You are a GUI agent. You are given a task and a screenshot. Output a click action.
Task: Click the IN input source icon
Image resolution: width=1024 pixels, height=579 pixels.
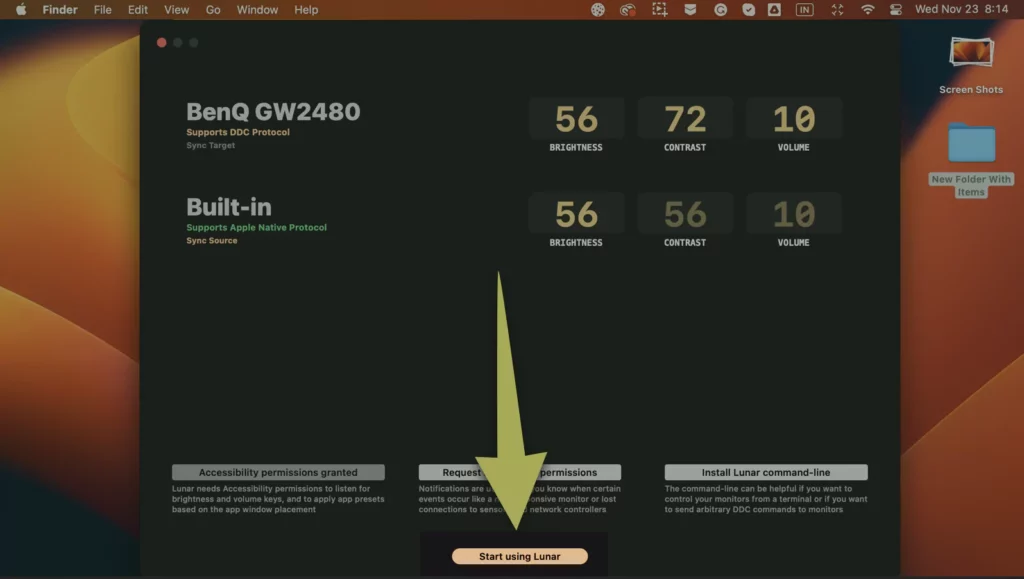[805, 10]
